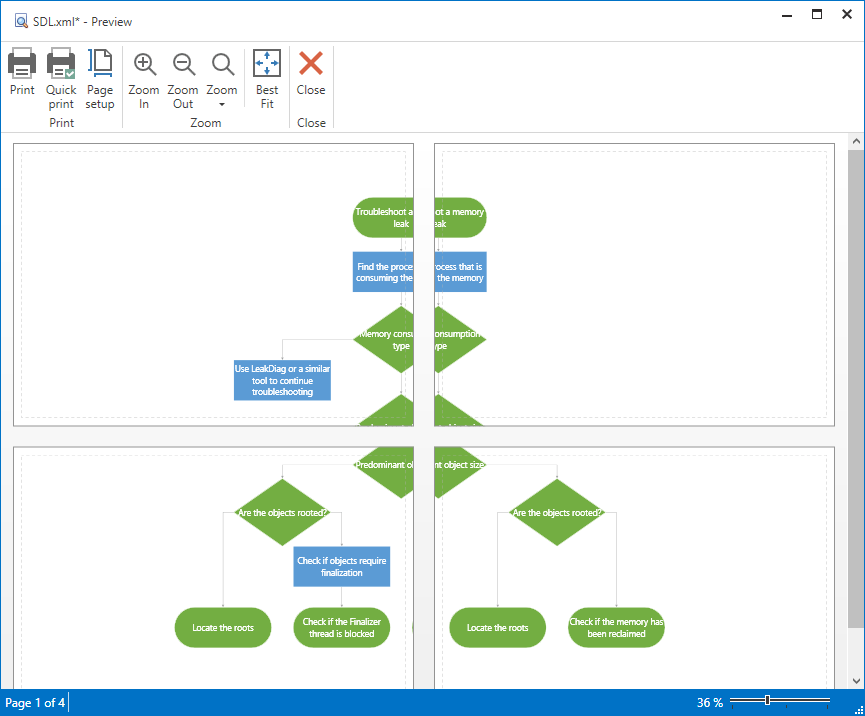Click 'Check if the memory has been reclaimed' node
Screen dimensions: 865x716
(x=616, y=628)
